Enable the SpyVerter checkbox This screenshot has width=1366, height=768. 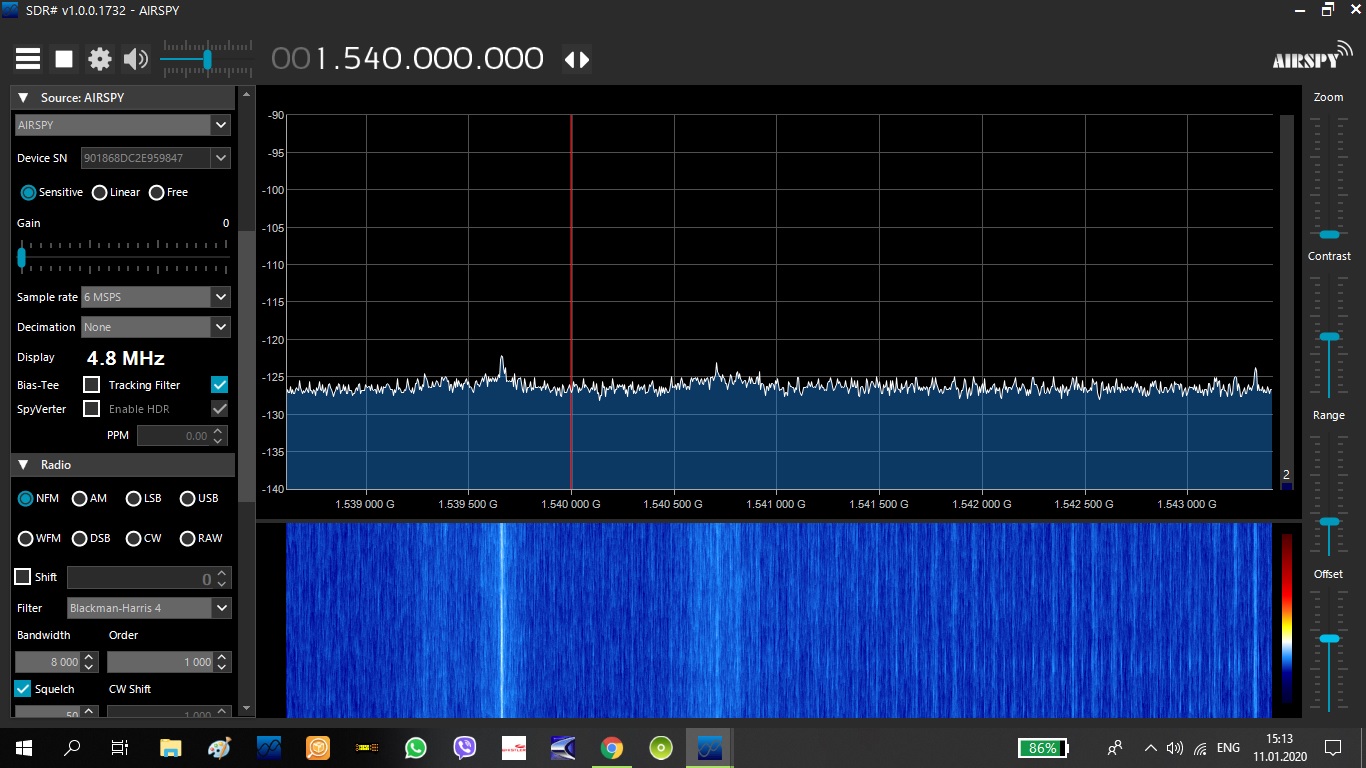click(91, 408)
